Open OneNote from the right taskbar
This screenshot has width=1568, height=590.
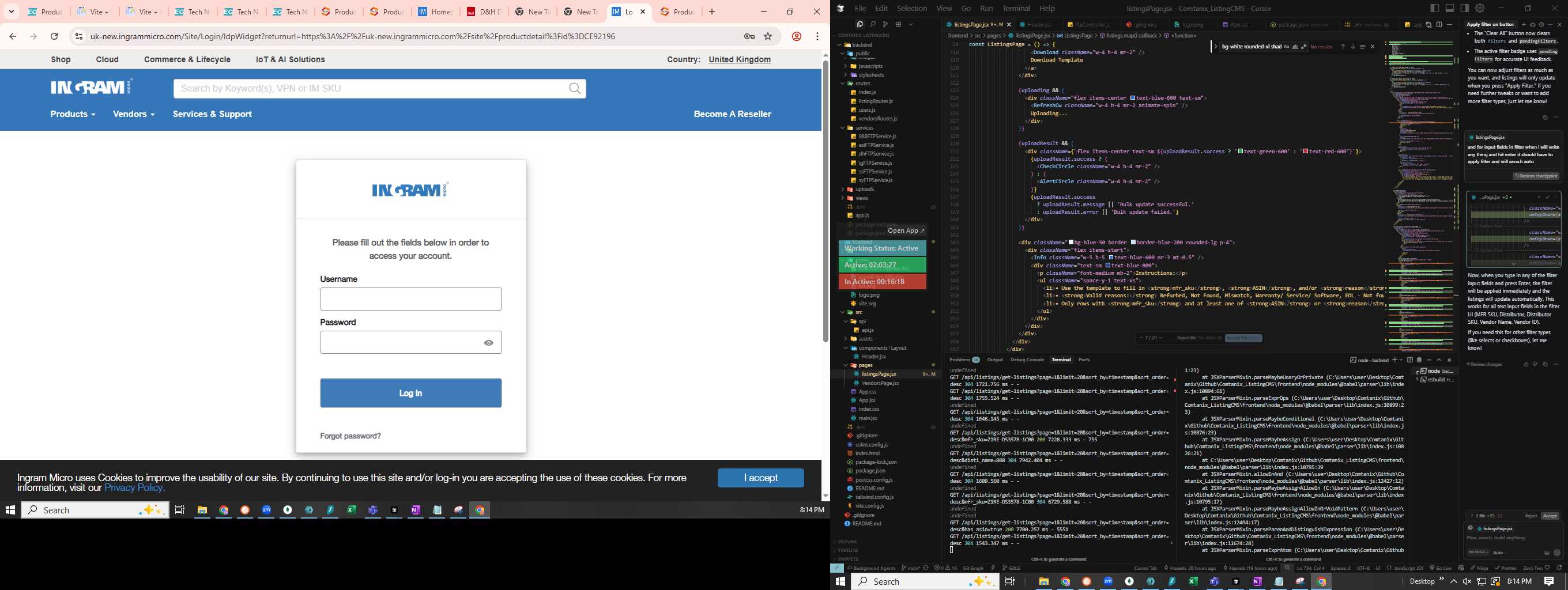click(x=1257, y=581)
